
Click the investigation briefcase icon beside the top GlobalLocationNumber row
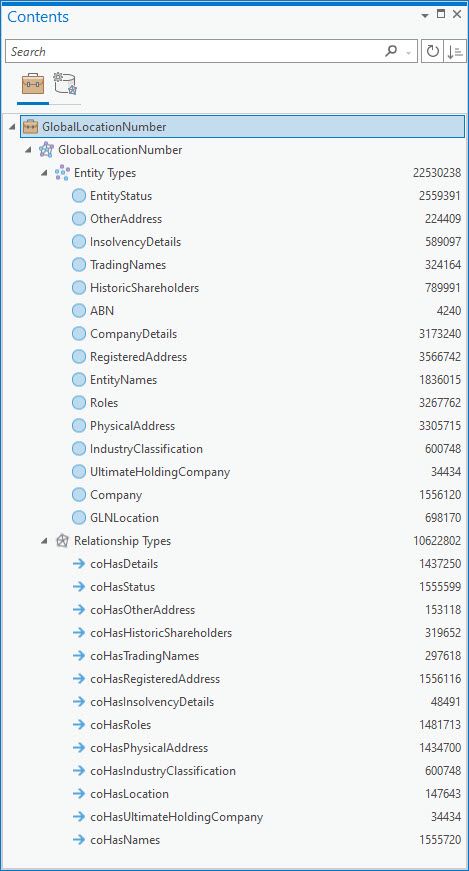(30, 127)
